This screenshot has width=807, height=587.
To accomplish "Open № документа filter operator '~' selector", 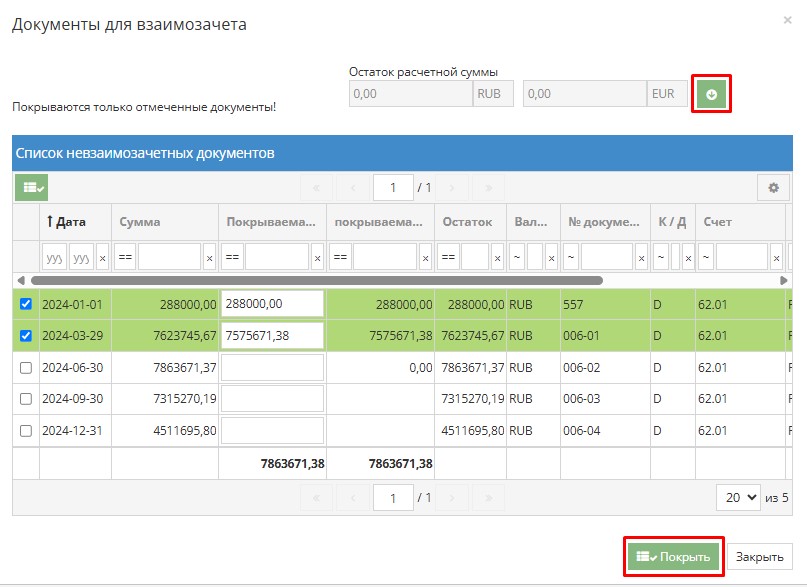I will click(x=571, y=258).
